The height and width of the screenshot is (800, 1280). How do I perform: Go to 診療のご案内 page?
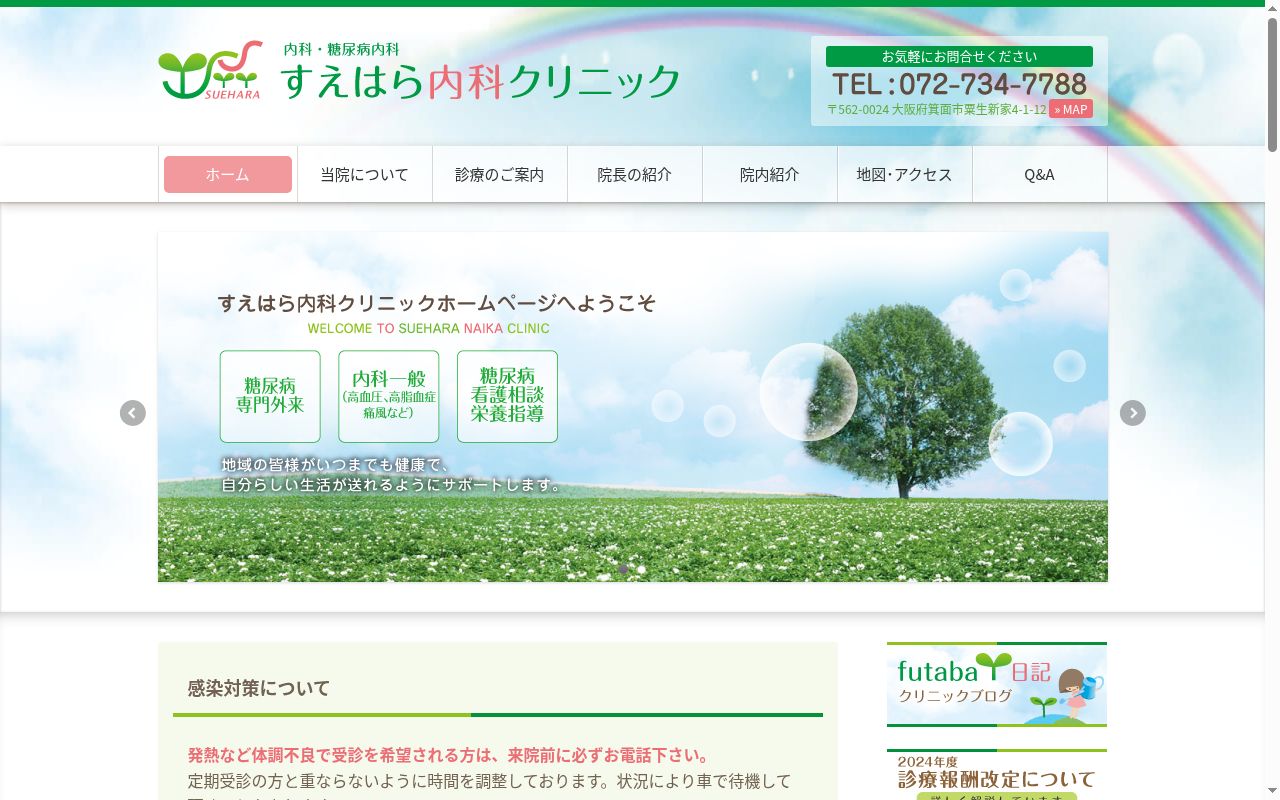click(499, 174)
